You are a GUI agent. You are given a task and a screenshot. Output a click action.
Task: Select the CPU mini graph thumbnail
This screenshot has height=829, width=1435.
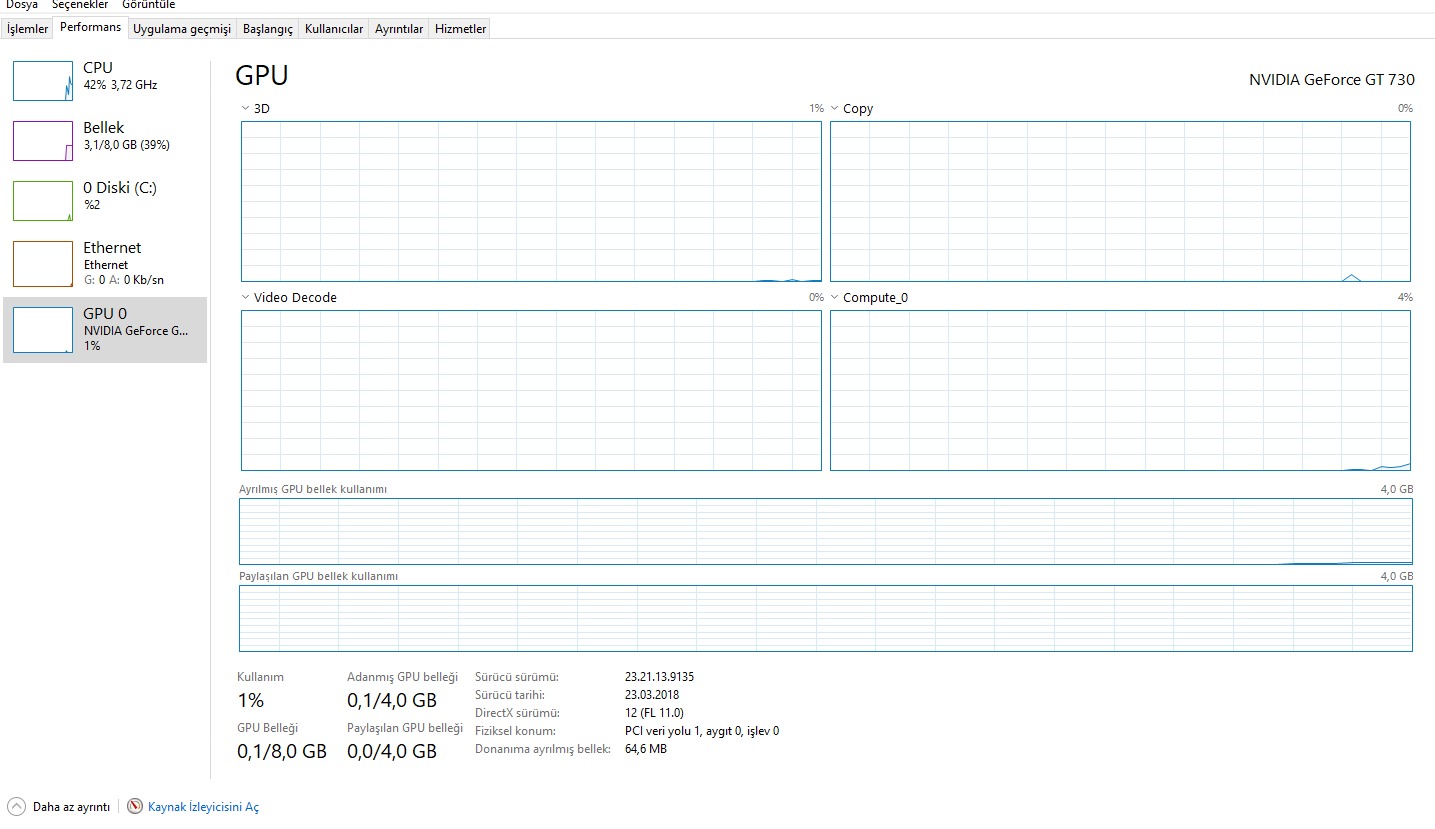pyautogui.click(x=43, y=81)
